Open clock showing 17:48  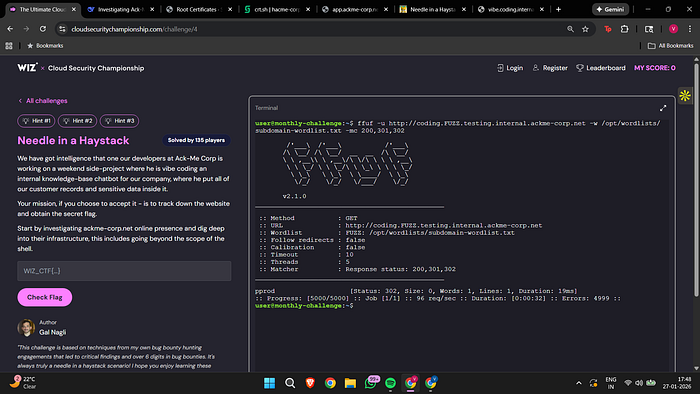(677, 383)
